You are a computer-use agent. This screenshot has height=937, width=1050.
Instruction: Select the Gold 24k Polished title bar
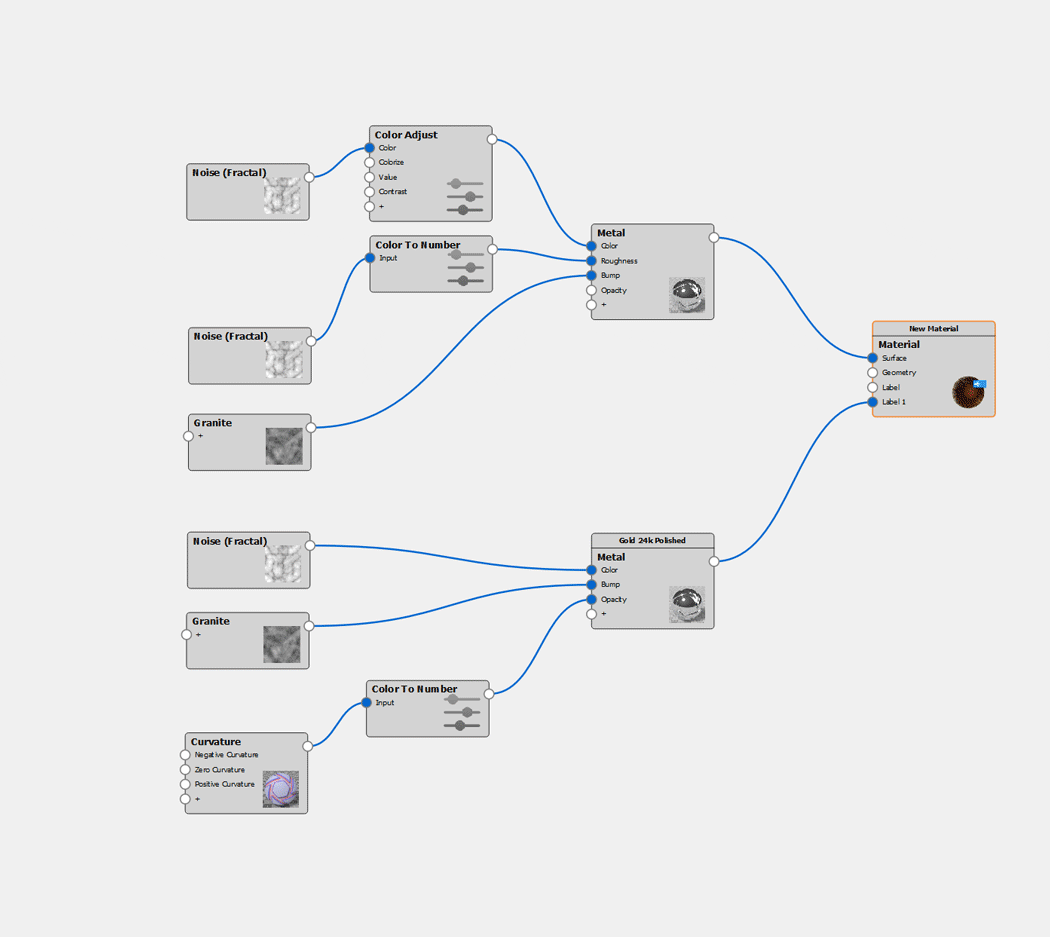pos(652,540)
